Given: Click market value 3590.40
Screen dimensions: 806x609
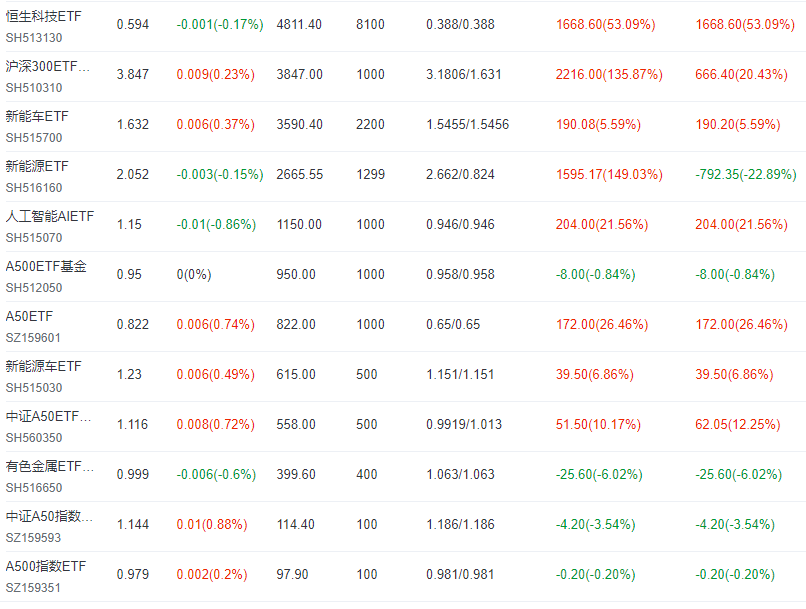Looking at the screenshot, I should 300,124.
